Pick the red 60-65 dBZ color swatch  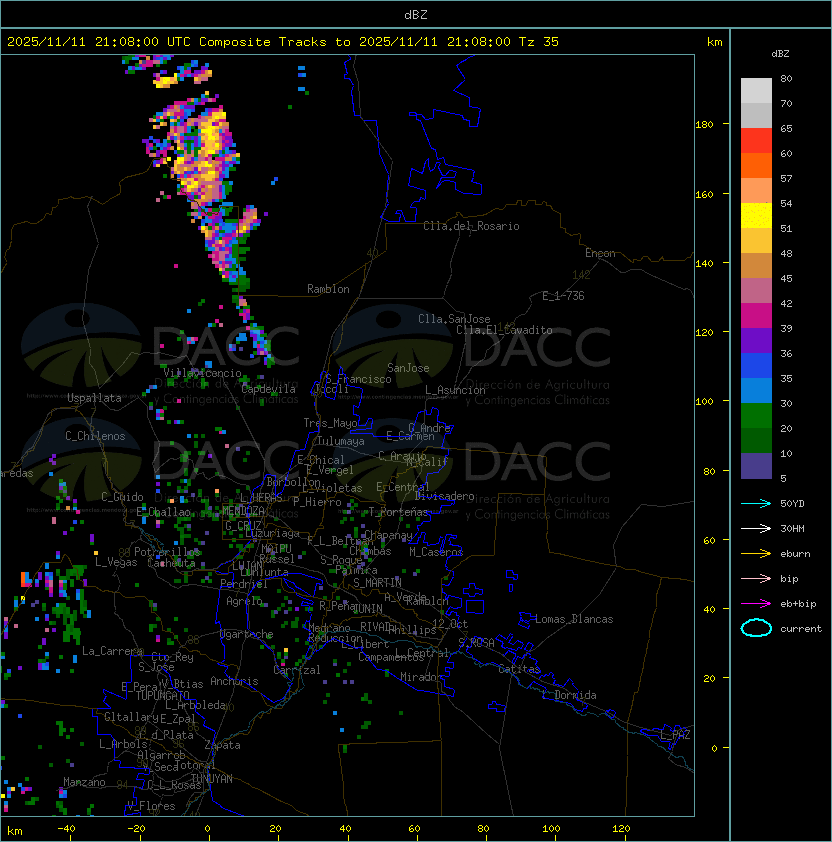(756, 141)
